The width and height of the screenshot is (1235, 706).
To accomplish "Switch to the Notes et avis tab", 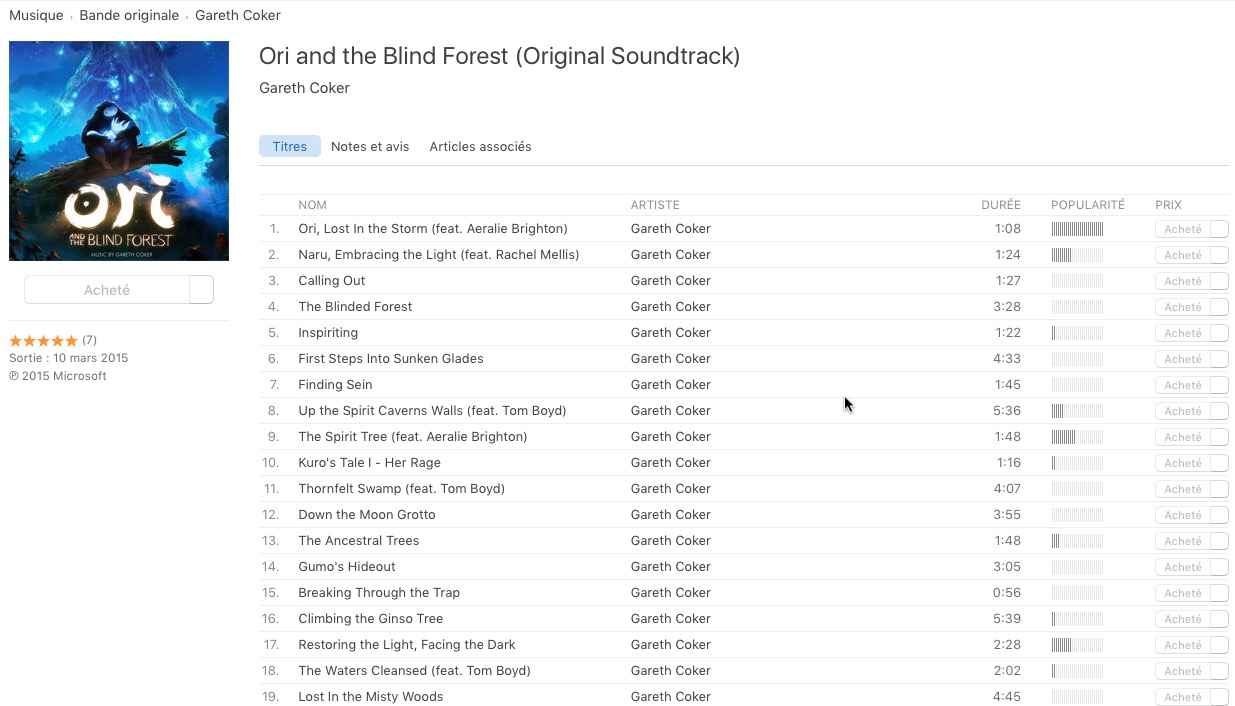I will tap(370, 146).
